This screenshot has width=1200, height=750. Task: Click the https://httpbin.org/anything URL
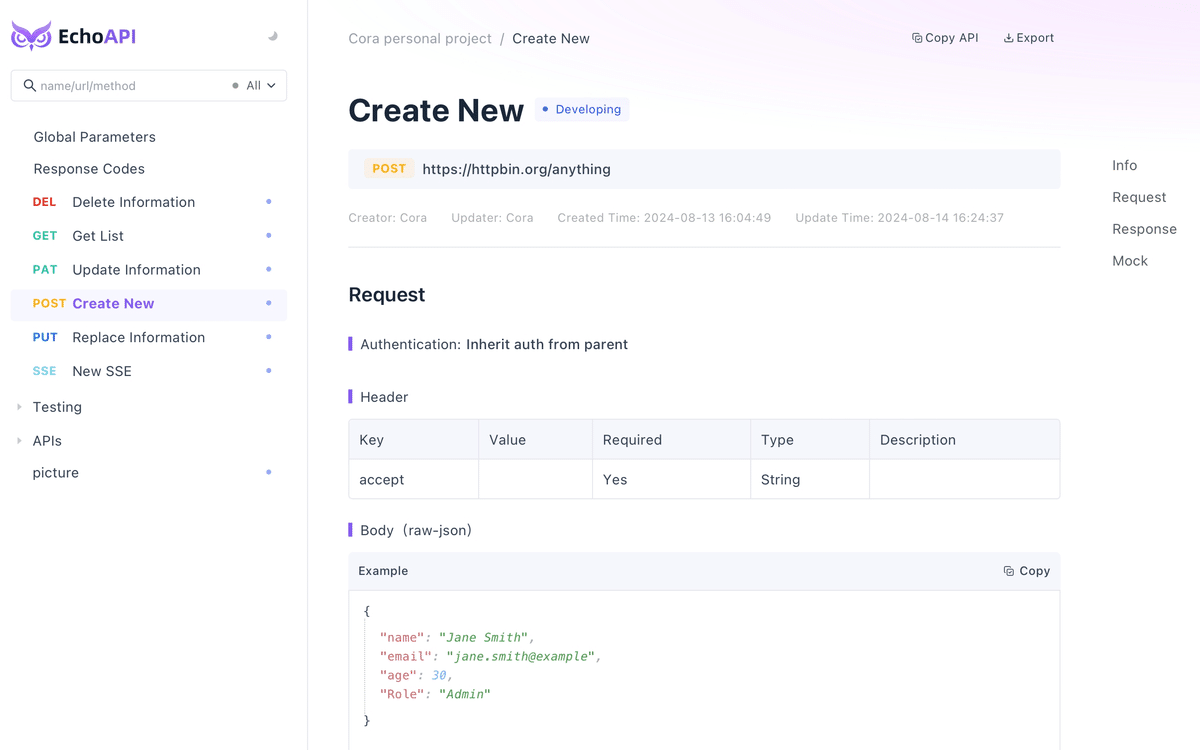(516, 170)
